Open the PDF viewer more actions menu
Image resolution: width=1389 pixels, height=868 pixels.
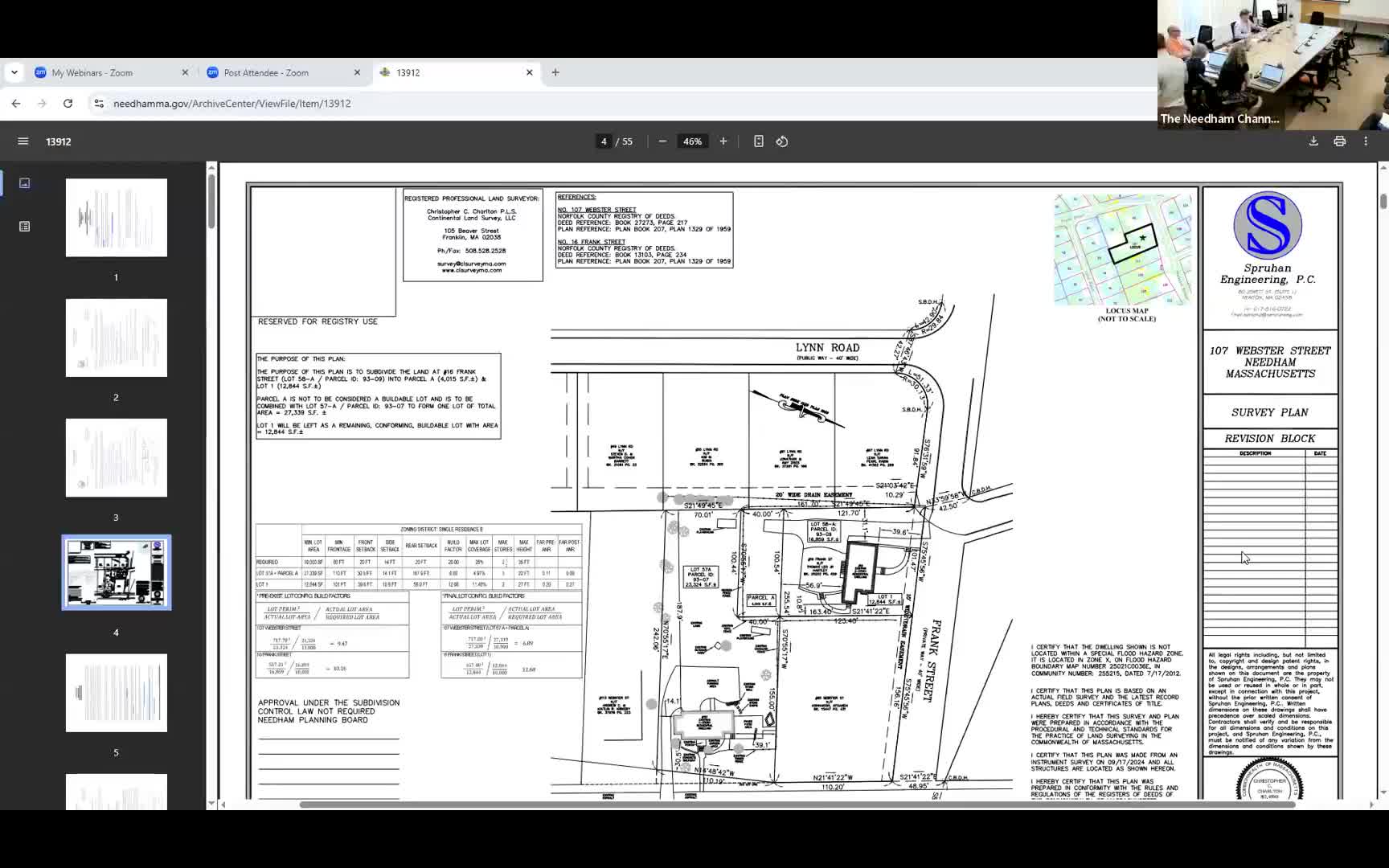pos(1366,141)
